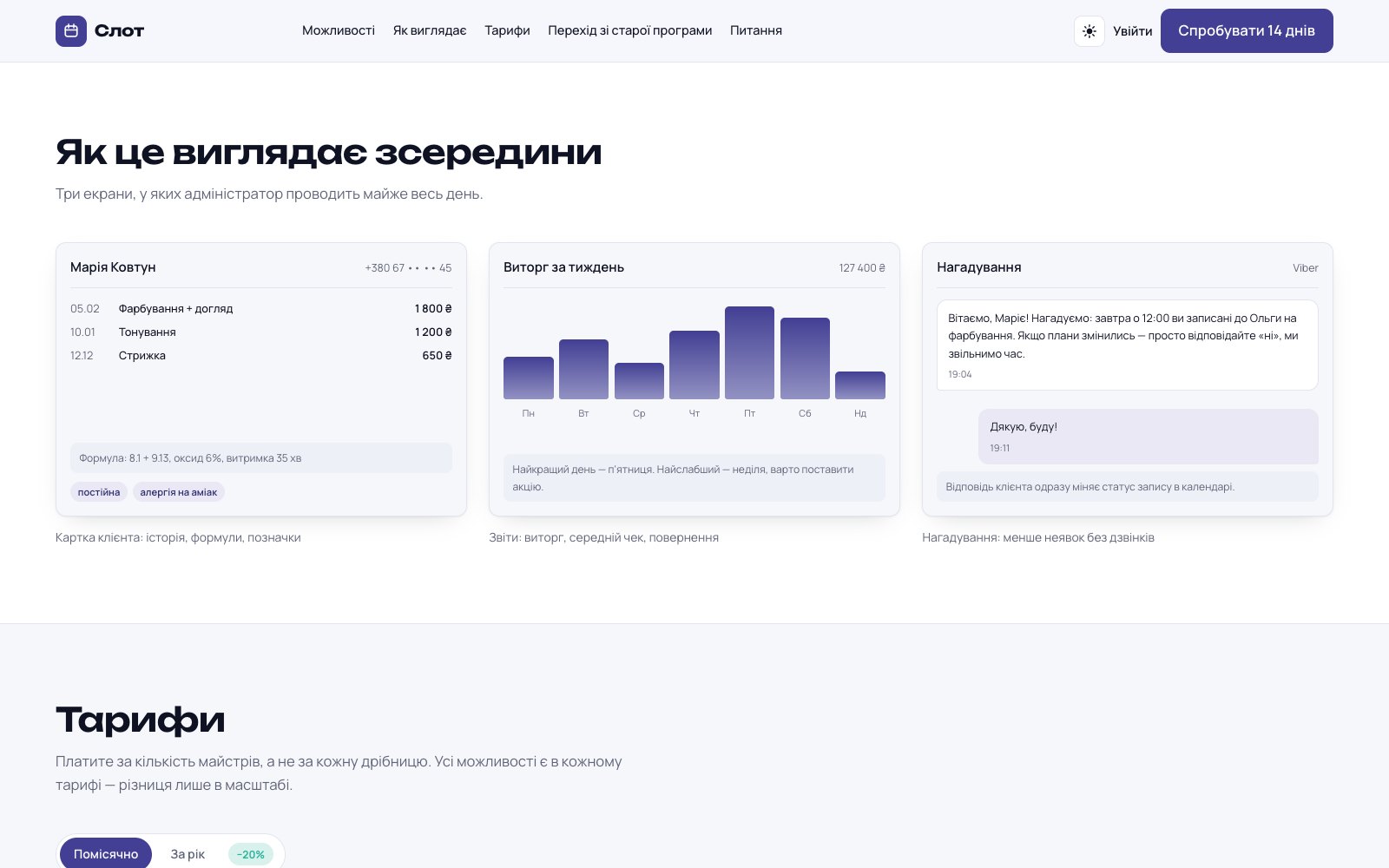Click the -20% discount badge
Image resolution: width=1389 pixels, height=868 pixels.
251,854
